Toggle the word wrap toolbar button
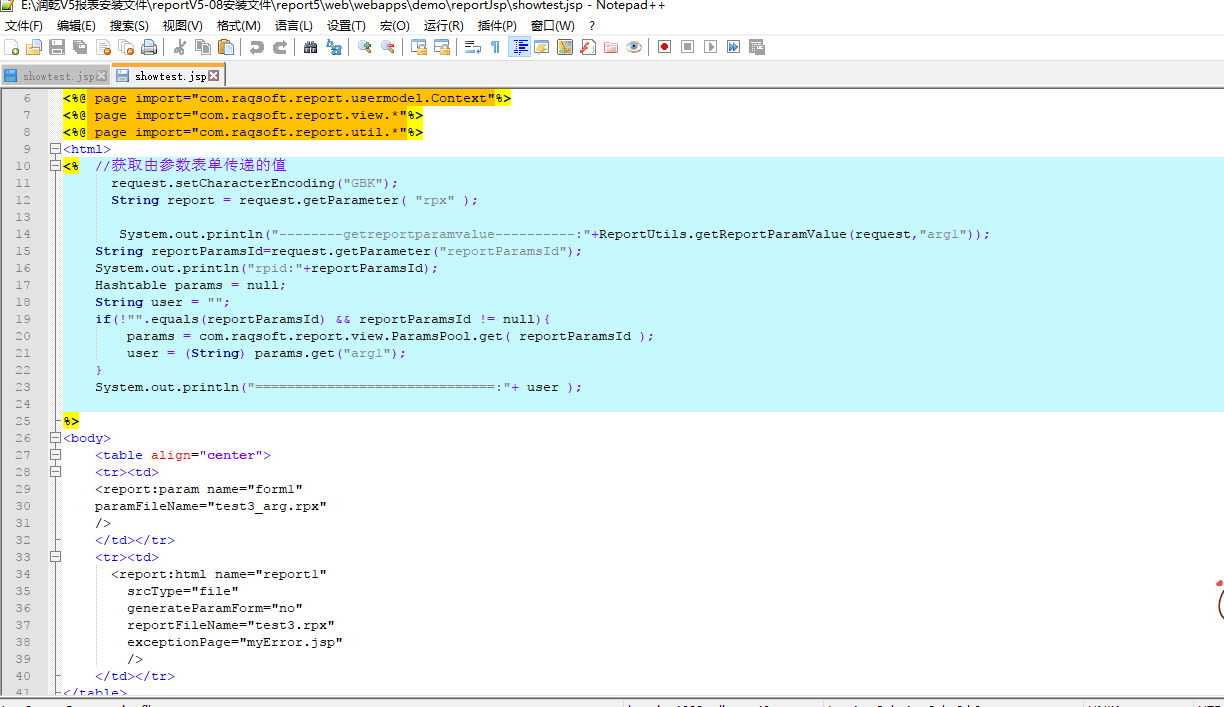This screenshot has height=707, width=1224. tap(472, 47)
